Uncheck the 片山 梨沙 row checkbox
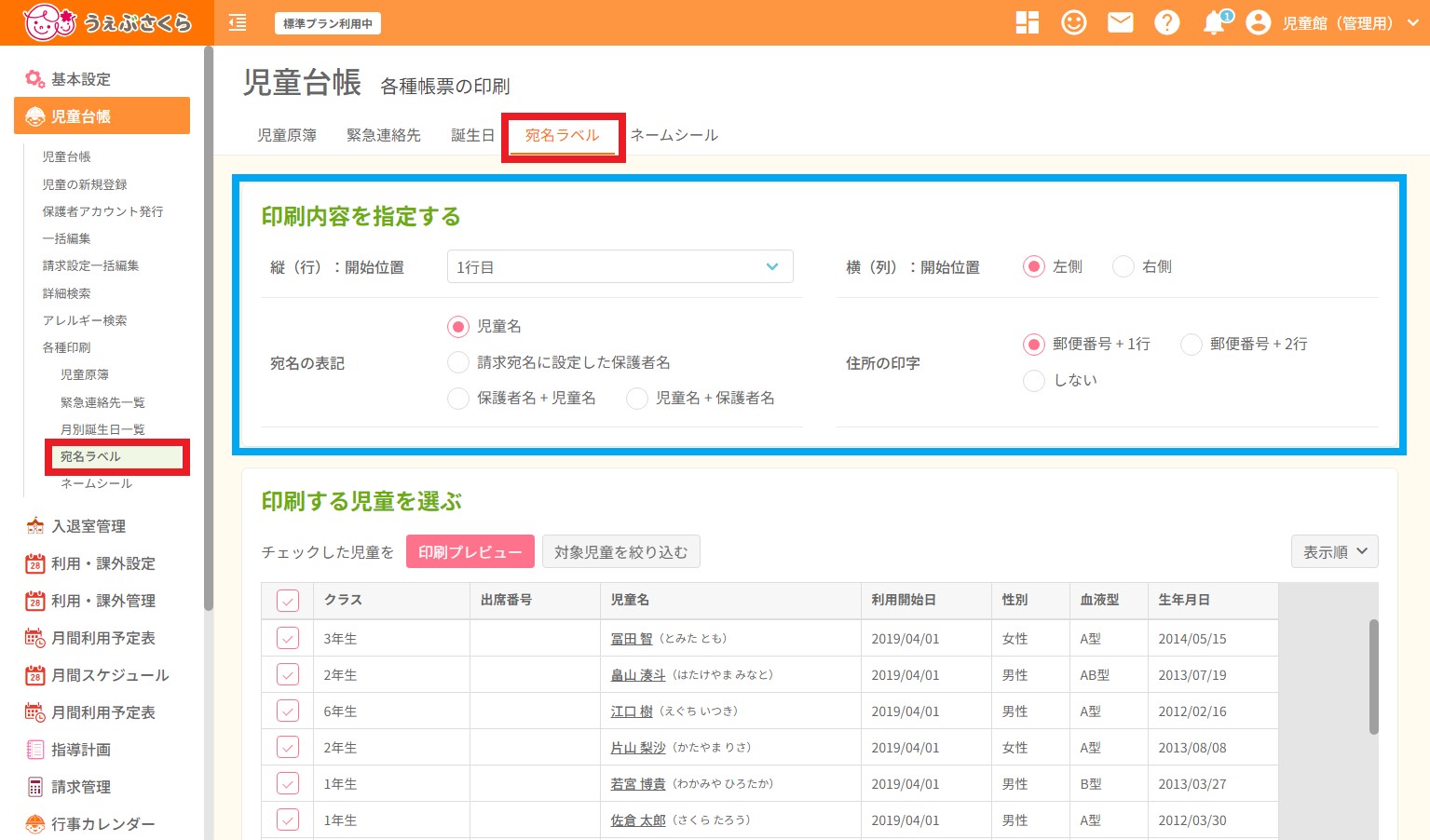This screenshot has height=840, width=1430. pyautogui.click(x=288, y=747)
